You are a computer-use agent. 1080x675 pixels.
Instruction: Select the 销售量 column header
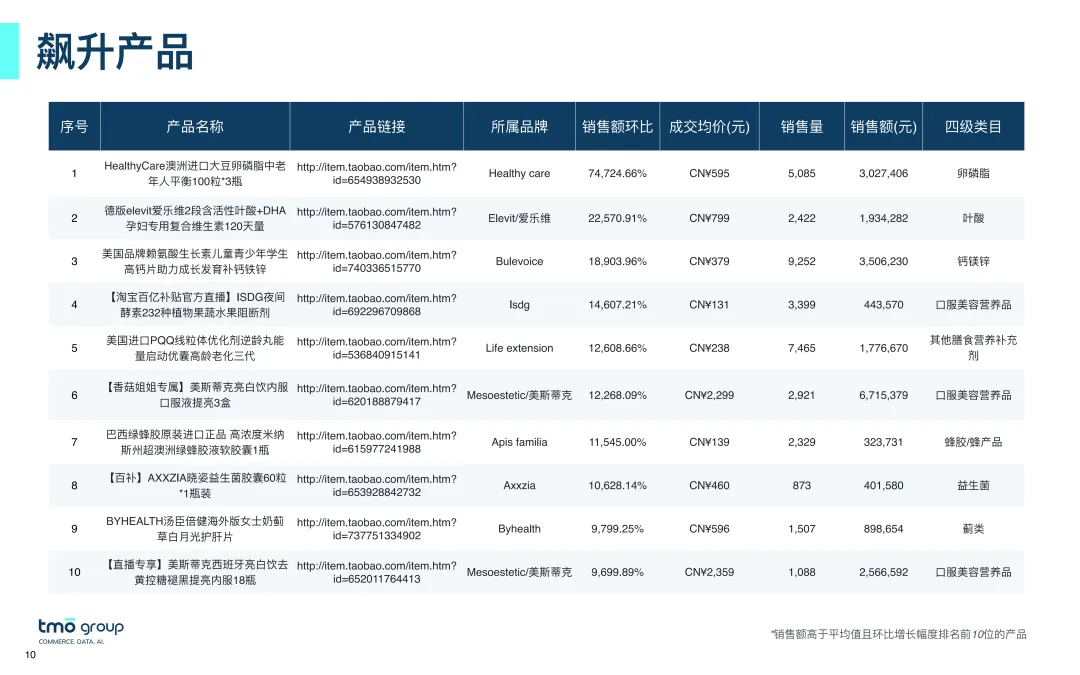click(x=802, y=127)
